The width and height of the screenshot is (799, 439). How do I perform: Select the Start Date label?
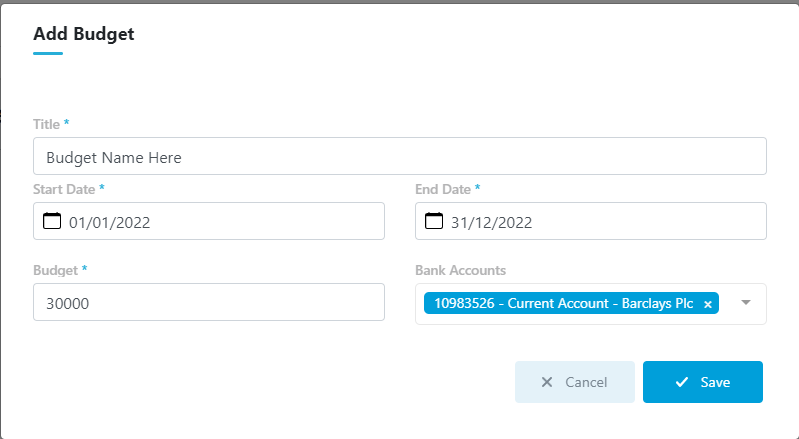(x=64, y=189)
